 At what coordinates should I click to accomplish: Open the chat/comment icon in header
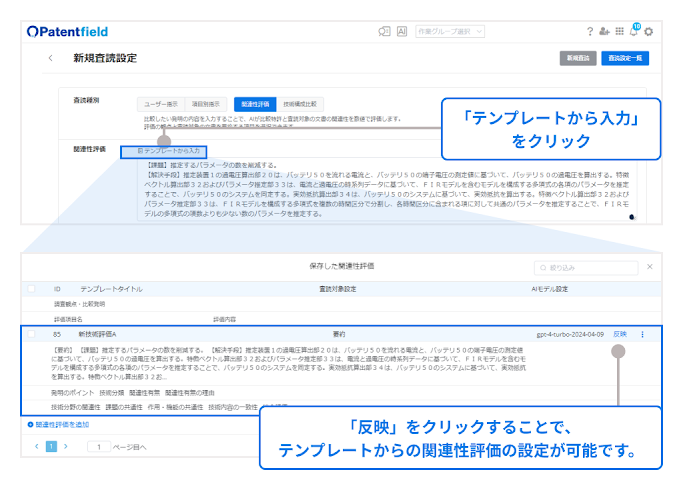coord(384,32)
